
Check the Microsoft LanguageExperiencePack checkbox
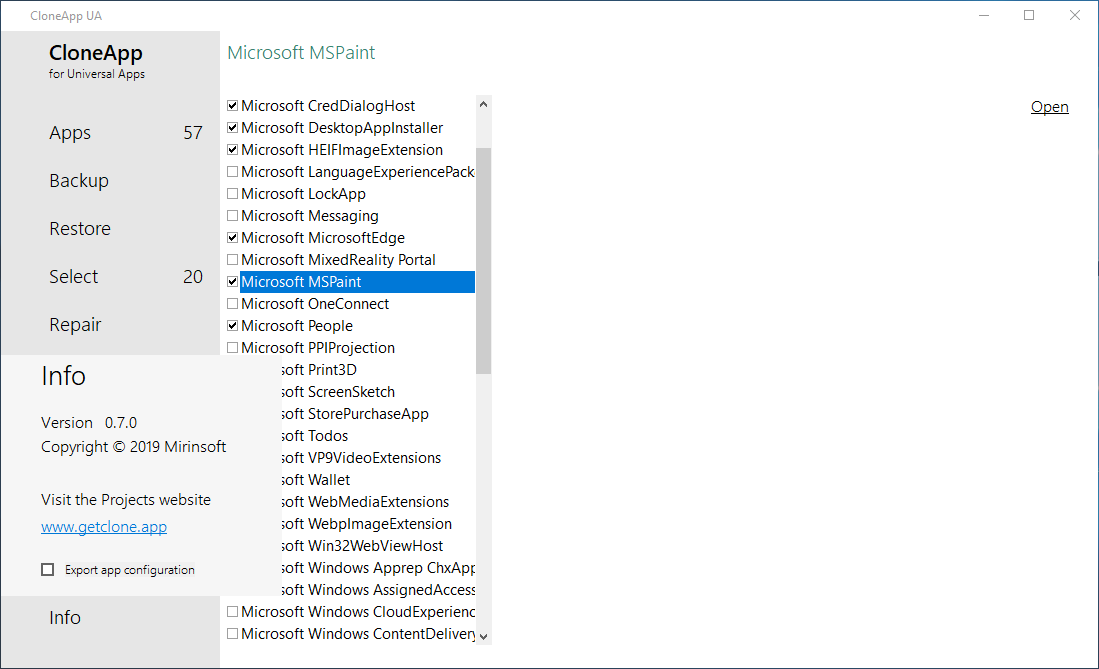(233, 172)
